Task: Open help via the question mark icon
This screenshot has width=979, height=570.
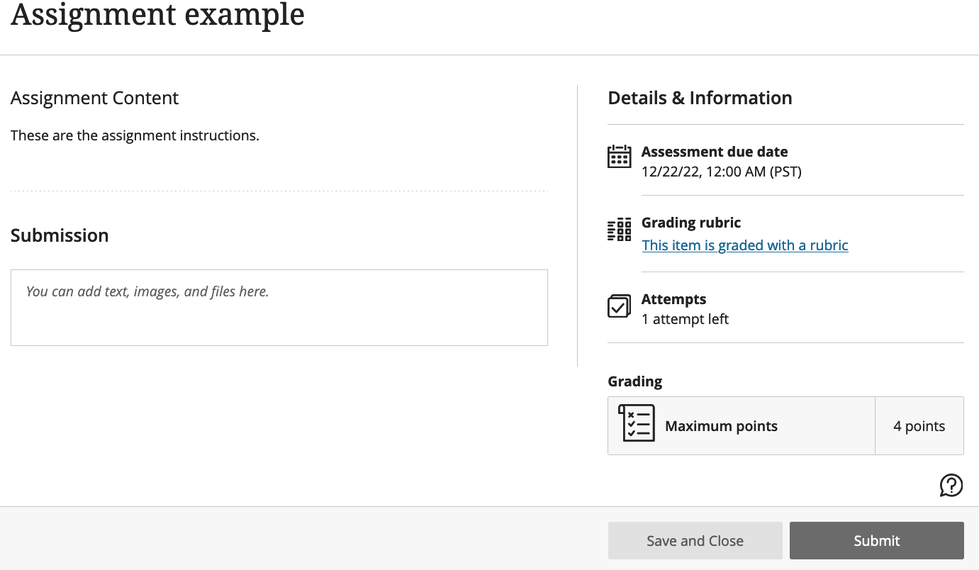Action: tap(951, 485)
